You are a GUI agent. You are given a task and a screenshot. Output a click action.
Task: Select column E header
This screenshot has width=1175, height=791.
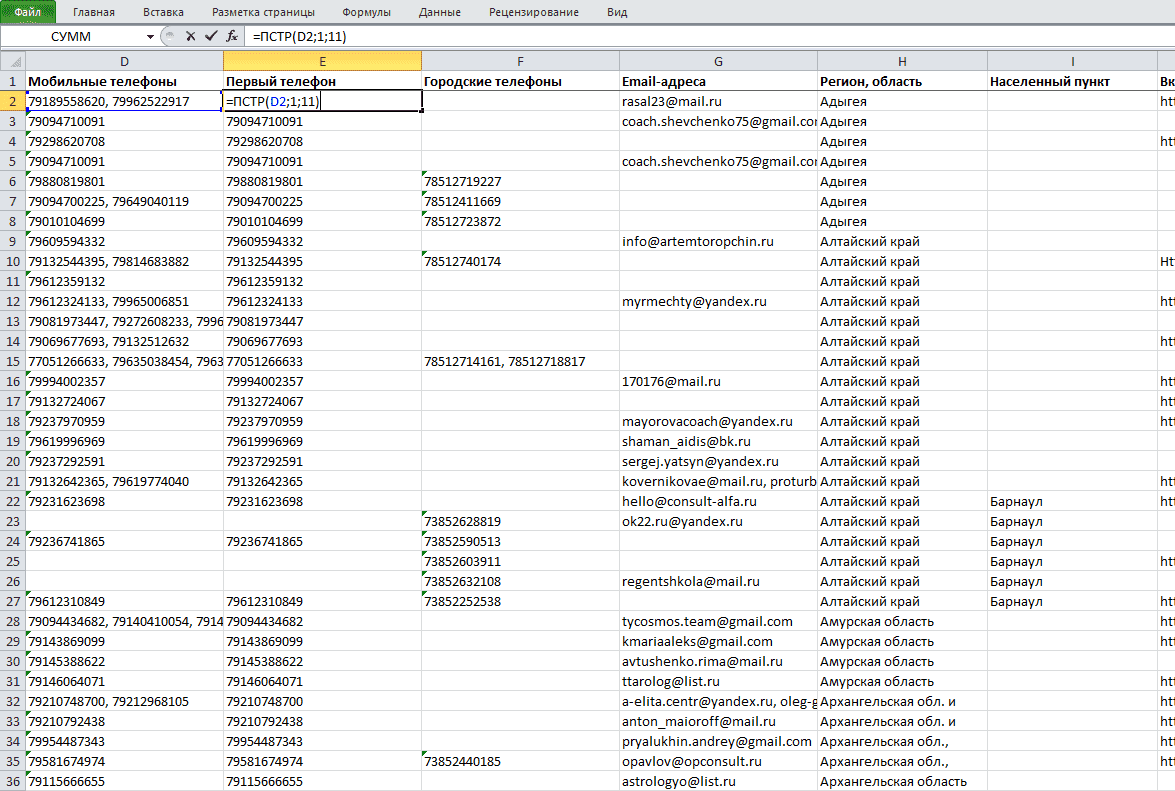tap(322, 61)
